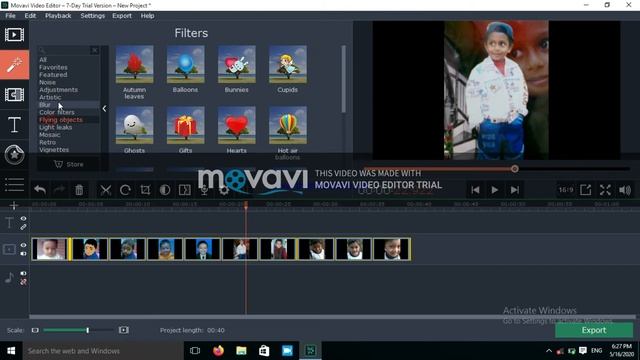This screenshot has width=640, height=360.
Task: Click the filters list vertical scrollbar
Action: 343,79
